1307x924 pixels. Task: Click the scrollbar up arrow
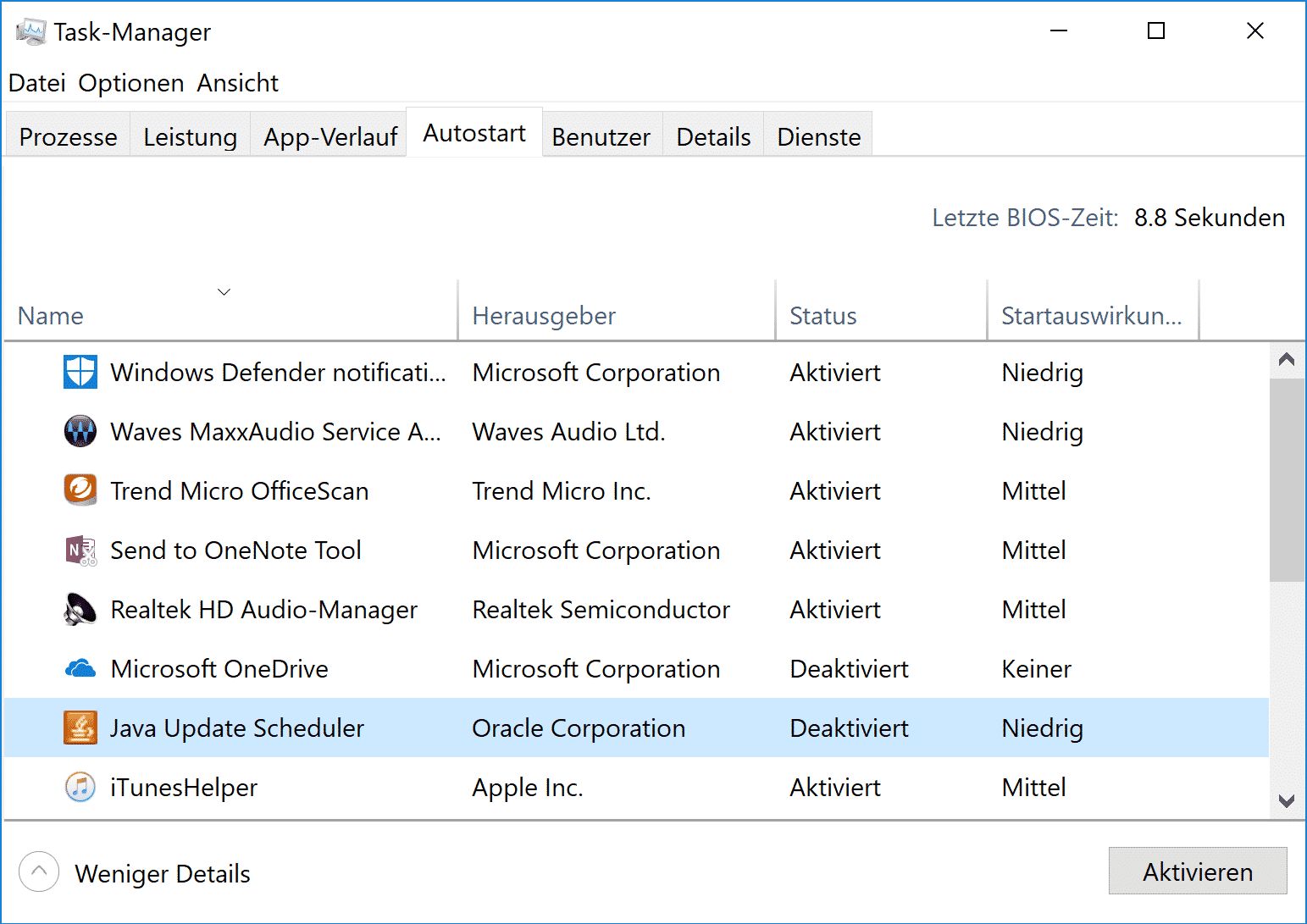(1287, 359)
